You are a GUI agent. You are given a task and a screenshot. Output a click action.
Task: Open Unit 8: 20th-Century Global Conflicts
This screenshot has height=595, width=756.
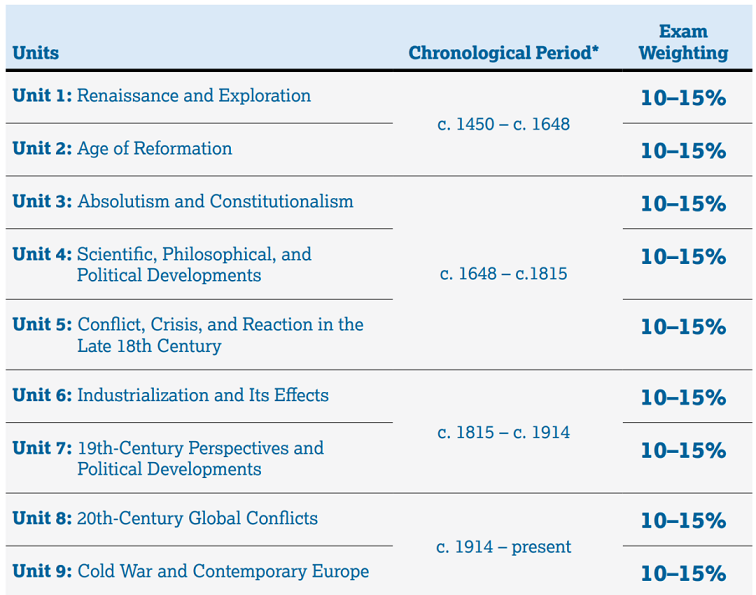point(165,518)
